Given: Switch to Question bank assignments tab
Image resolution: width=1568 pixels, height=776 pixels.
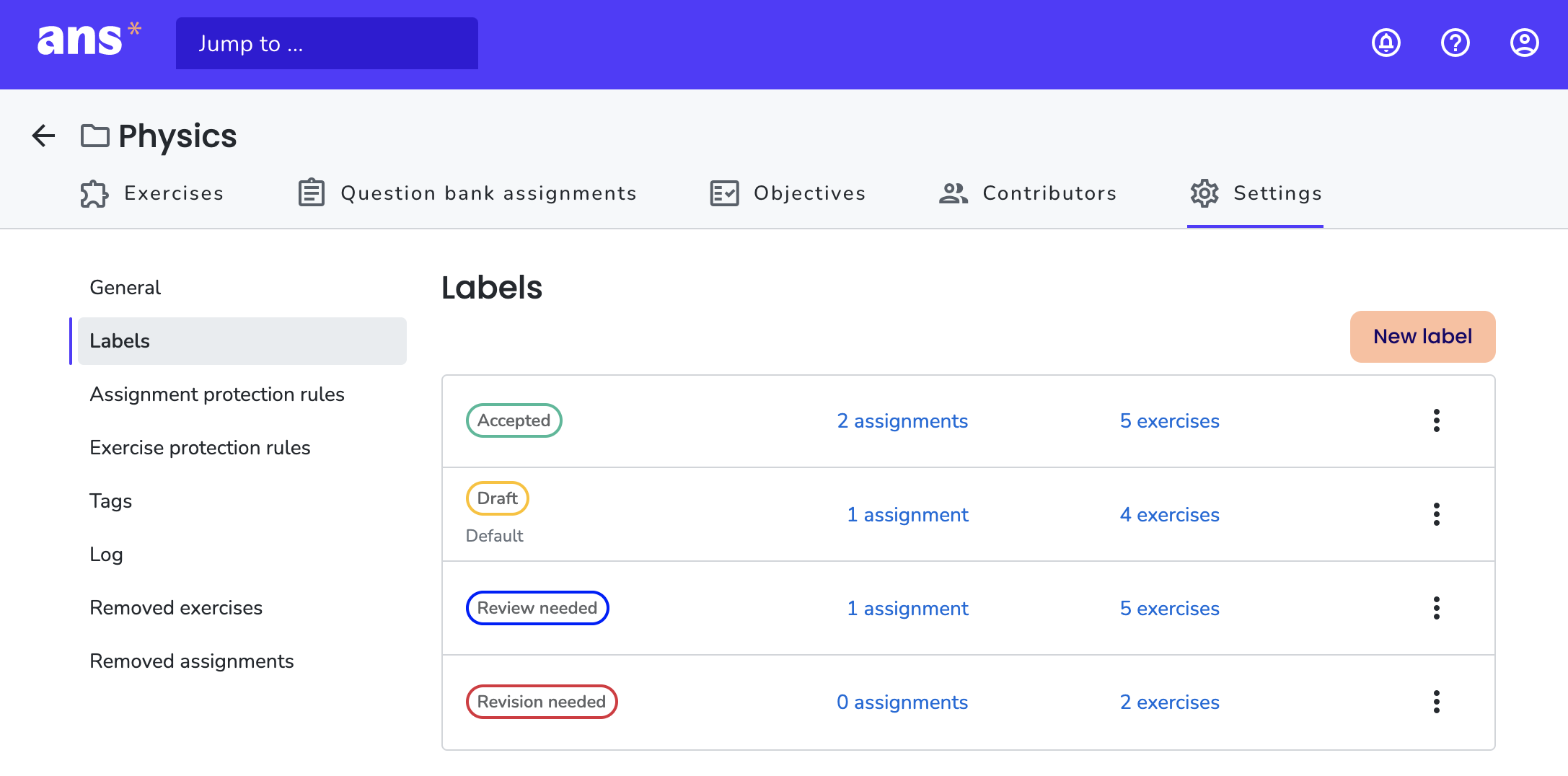Looking at the screenshot, I should tap(467, 193).
